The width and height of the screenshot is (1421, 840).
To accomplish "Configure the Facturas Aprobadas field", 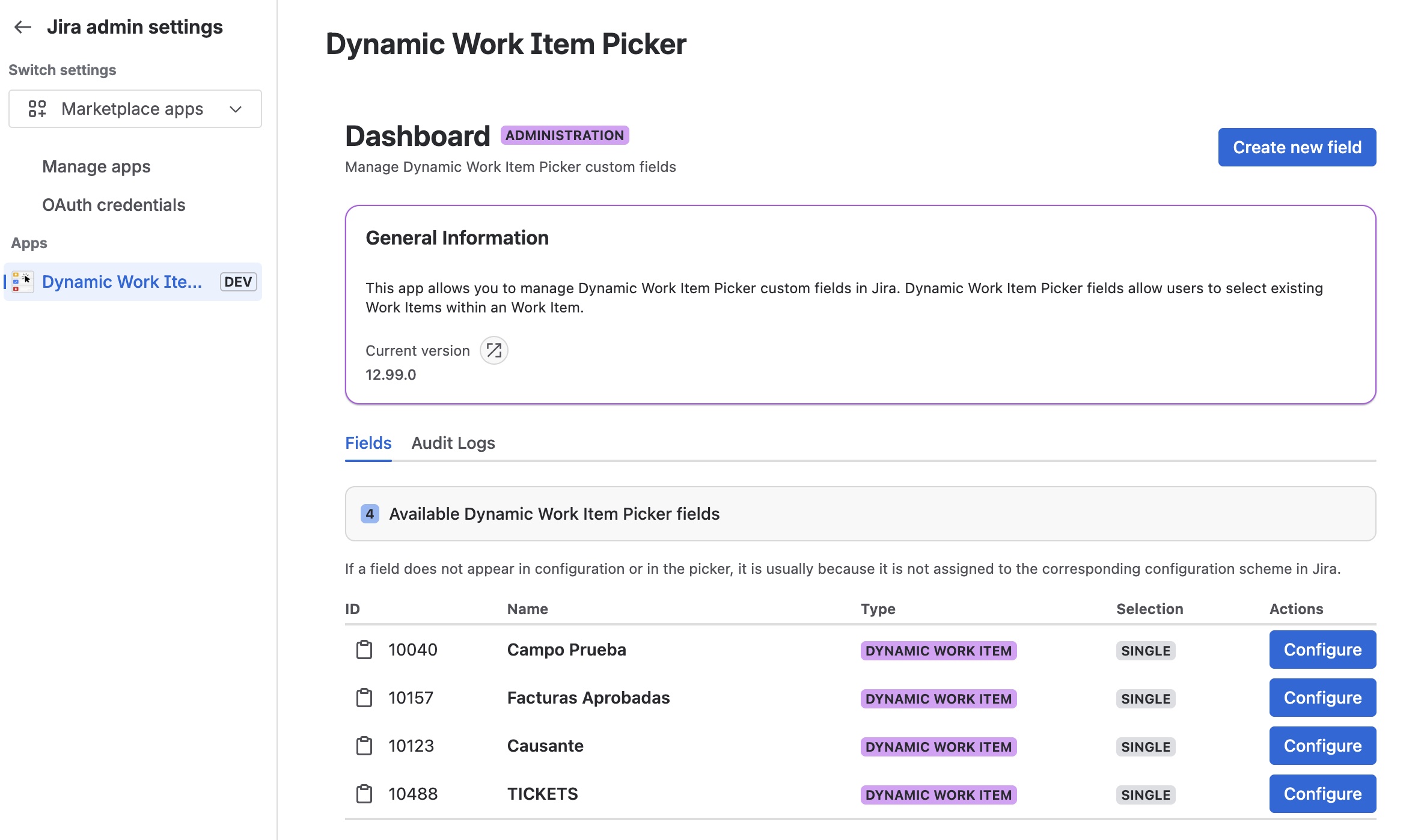I will click(1322, 698).
